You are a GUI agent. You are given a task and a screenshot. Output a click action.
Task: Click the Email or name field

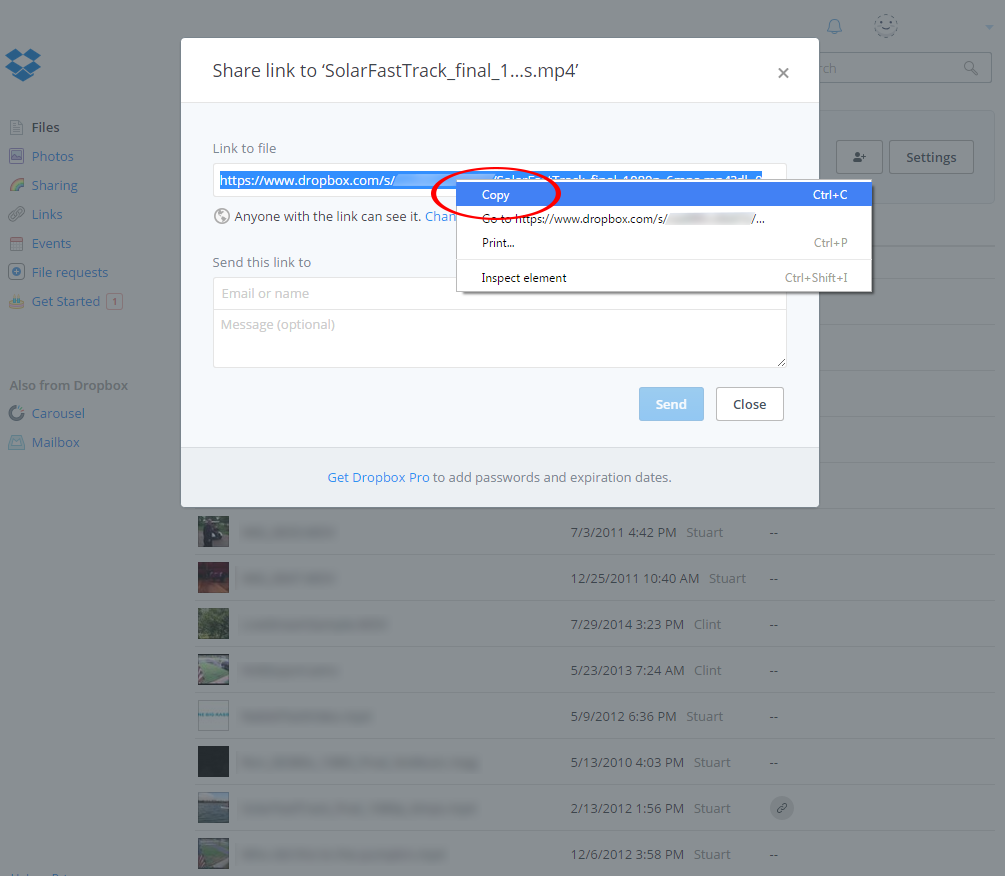click(x=499, y=293)
